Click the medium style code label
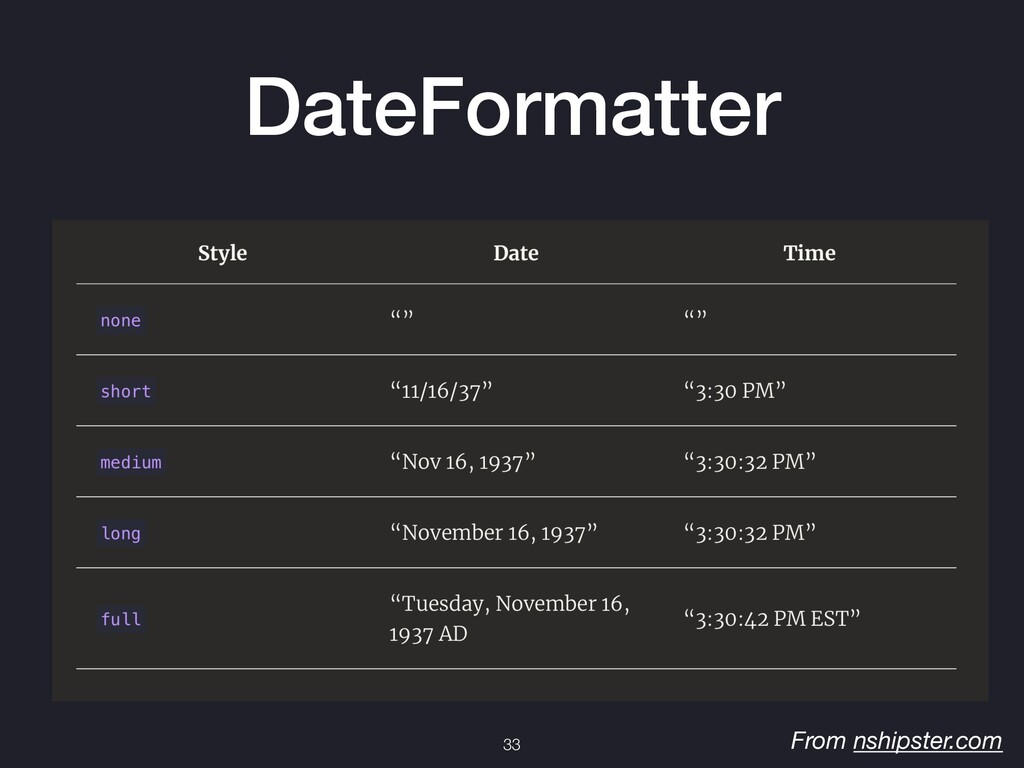 tap(131, 462)
